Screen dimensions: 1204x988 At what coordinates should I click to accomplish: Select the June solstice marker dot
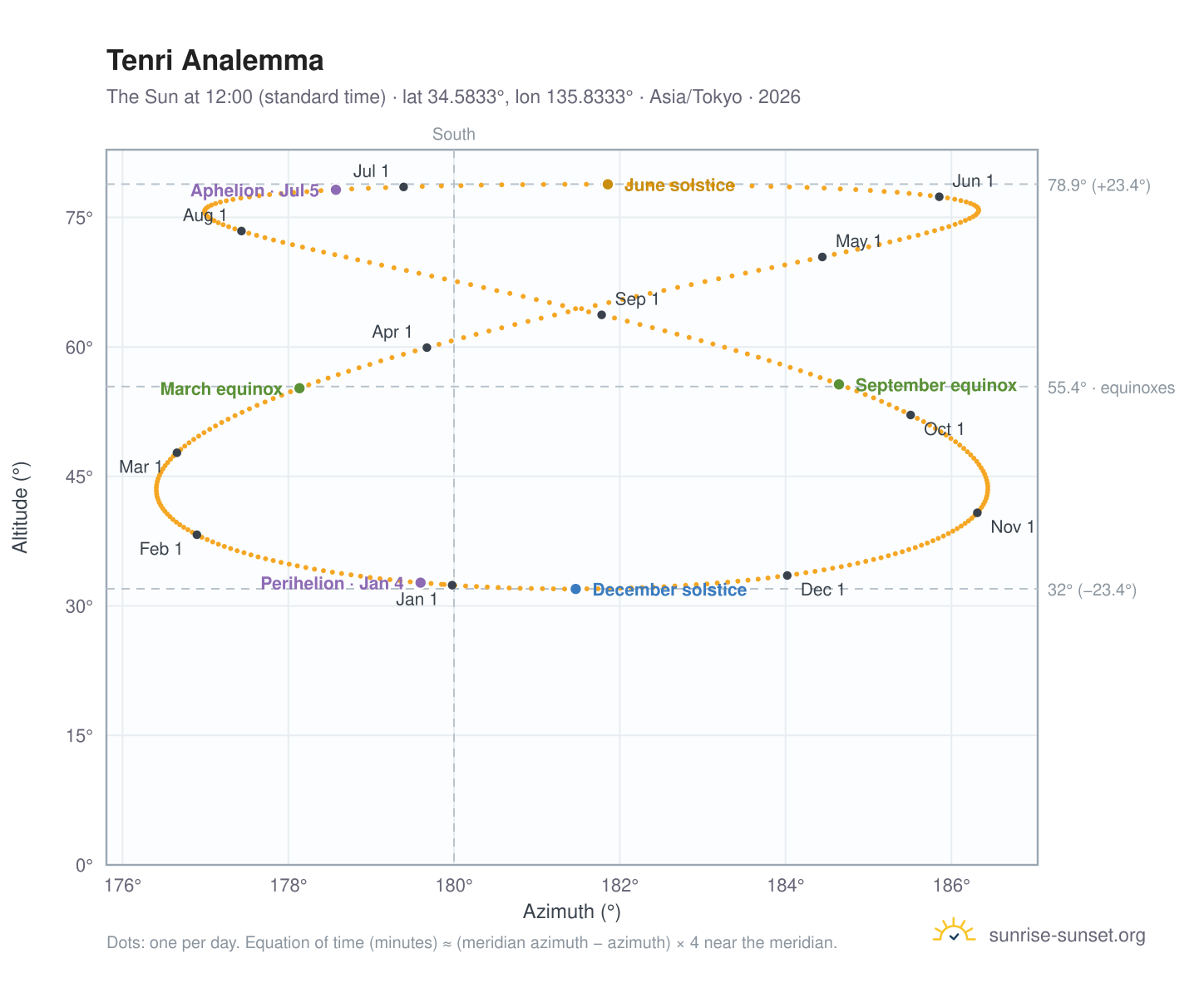pos(608,185)
